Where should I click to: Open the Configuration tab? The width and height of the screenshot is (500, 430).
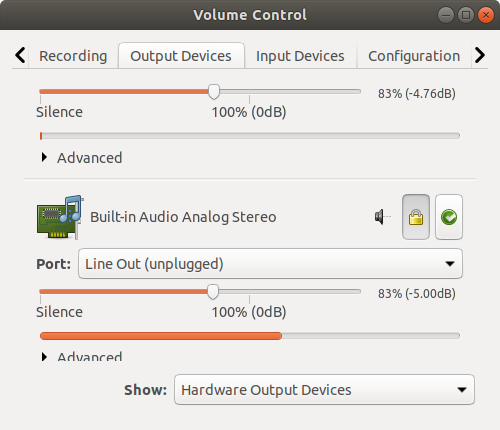(x=414, y=56)
